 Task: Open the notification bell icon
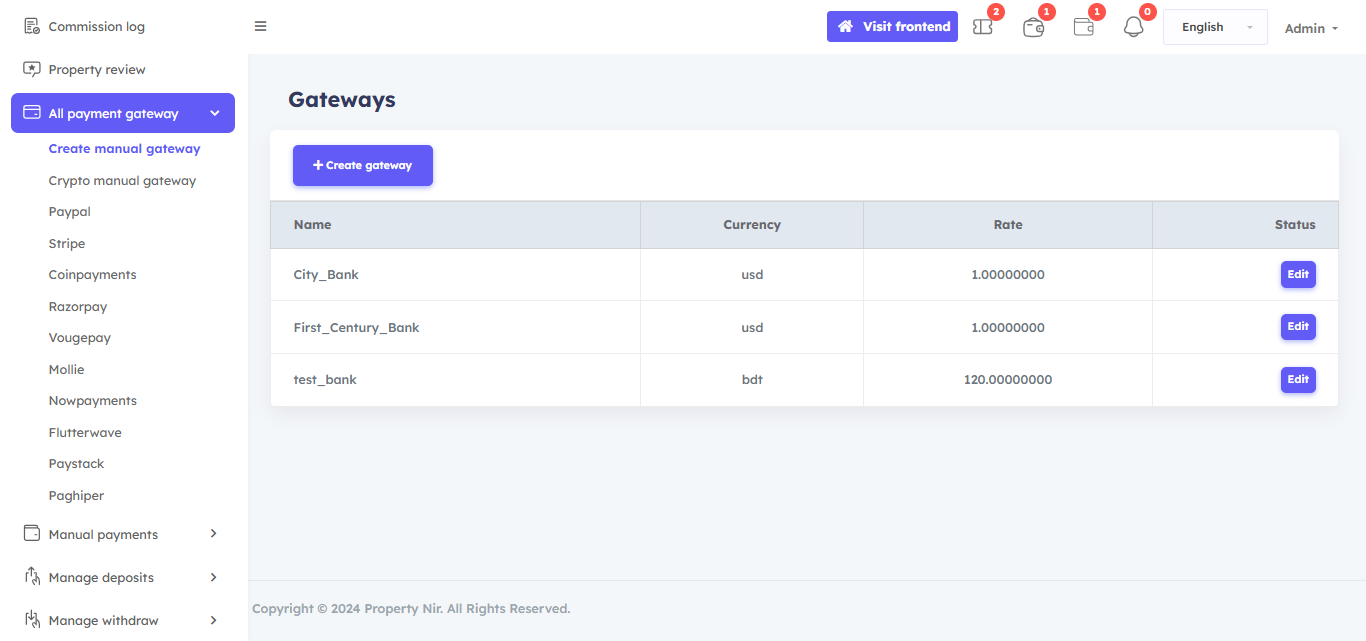click(x=1133, y=27)
